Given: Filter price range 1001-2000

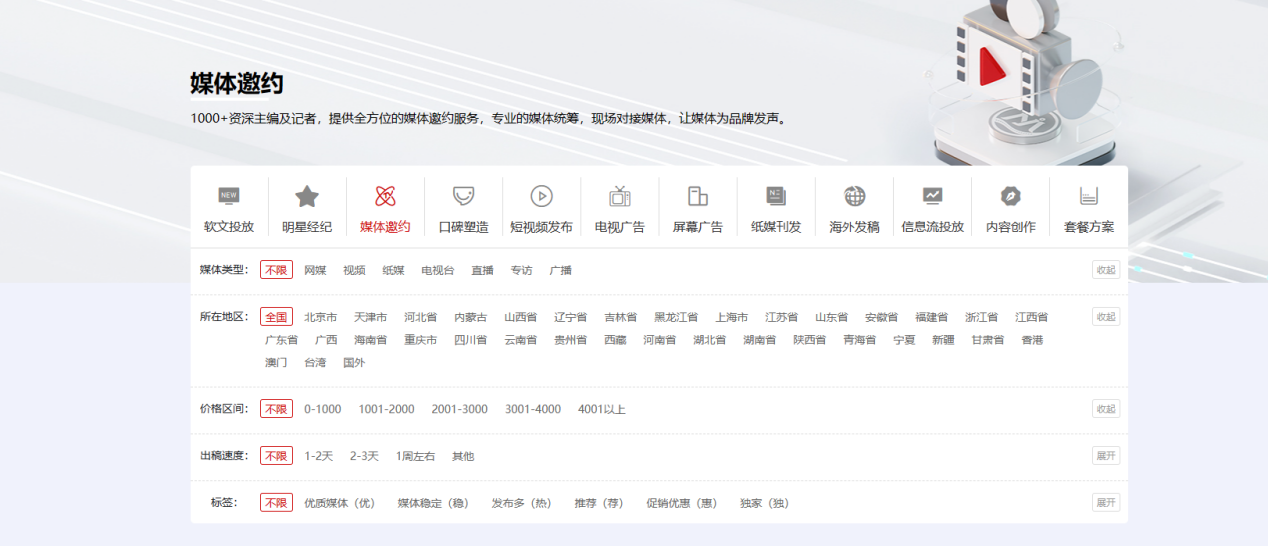Looking at the screenshot, I should point(386,409).
